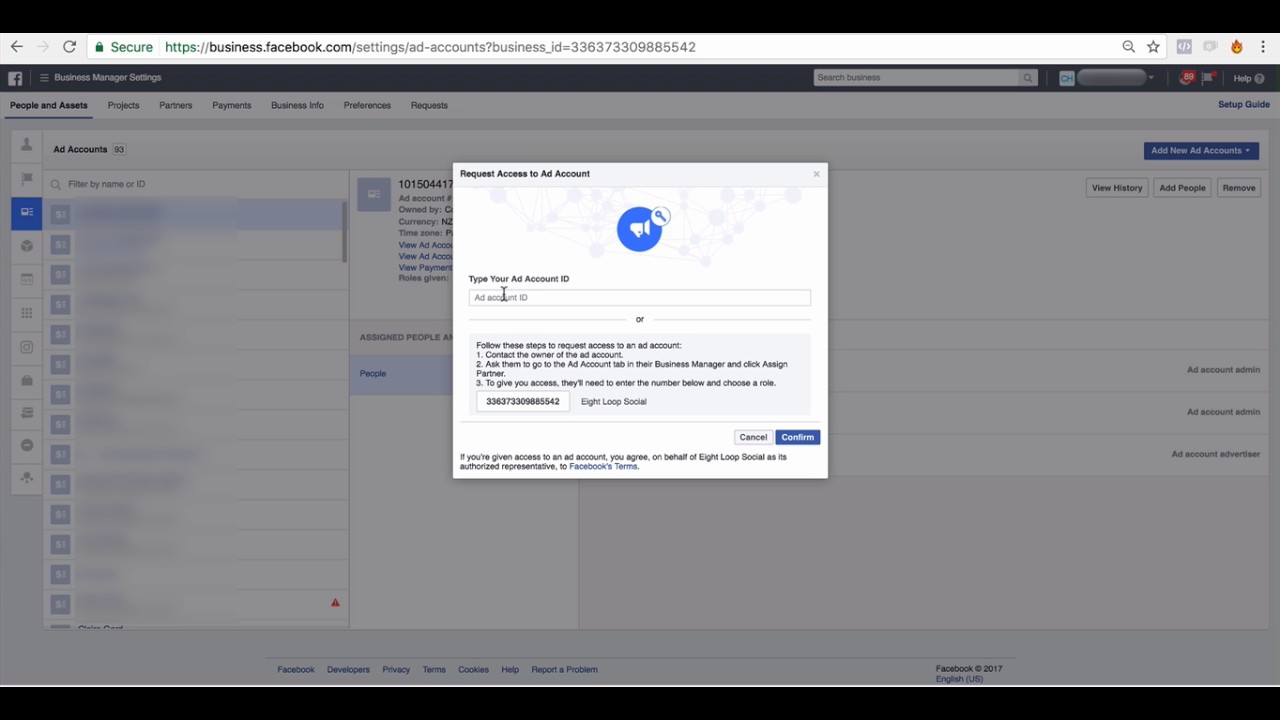This screenshot has width=1280, height=720.
Task: Open the Partners tab
Action: coord(175,105)
